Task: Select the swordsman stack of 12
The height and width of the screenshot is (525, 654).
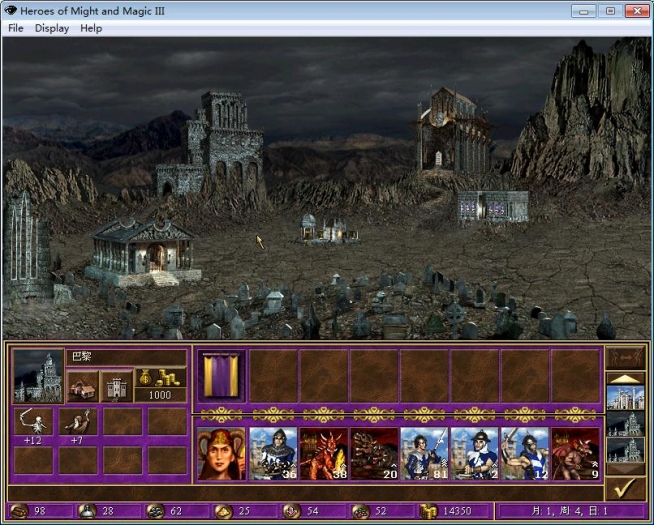Action: 525,454
